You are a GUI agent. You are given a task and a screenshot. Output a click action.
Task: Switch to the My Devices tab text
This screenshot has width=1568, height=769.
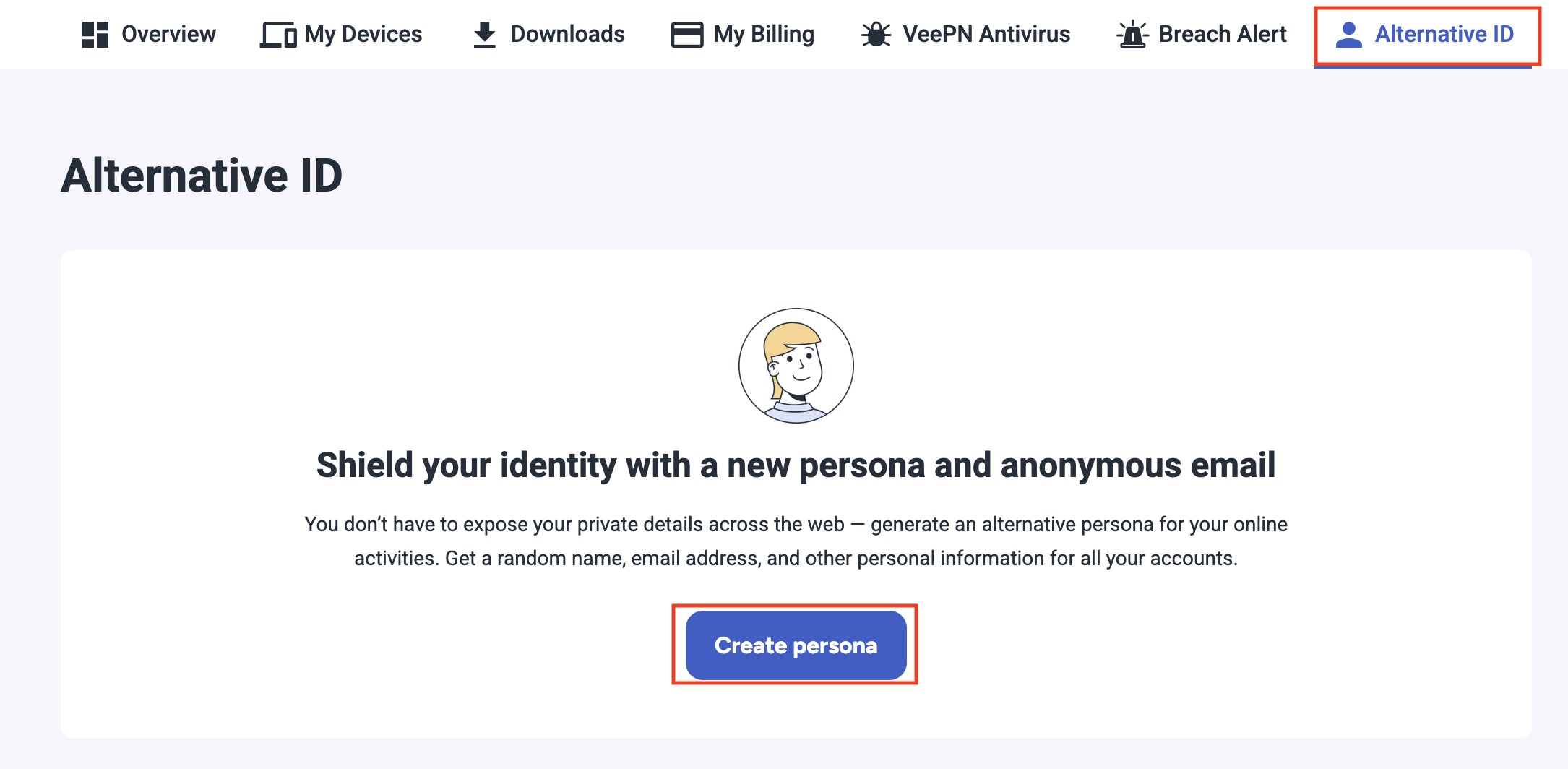[363, 34]
